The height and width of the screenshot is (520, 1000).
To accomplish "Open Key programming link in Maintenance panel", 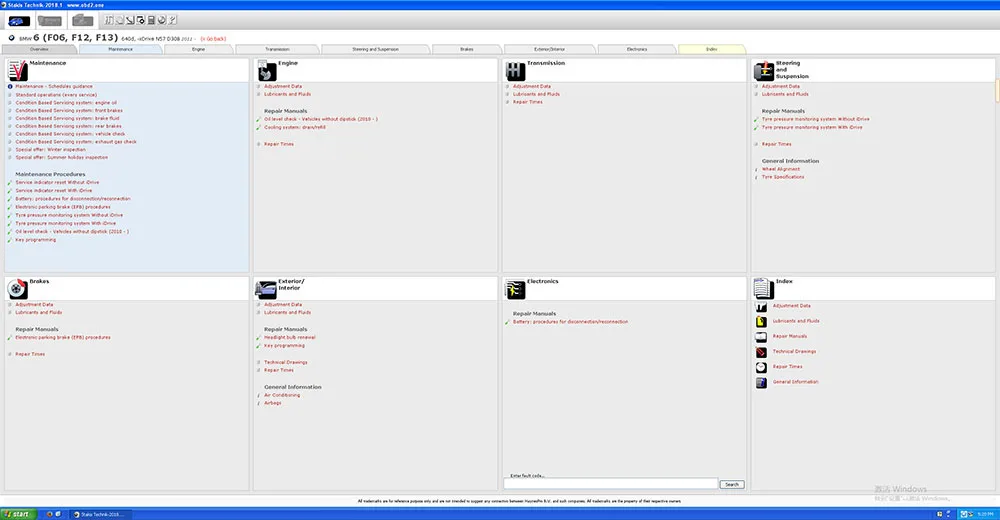I will 36,240.
